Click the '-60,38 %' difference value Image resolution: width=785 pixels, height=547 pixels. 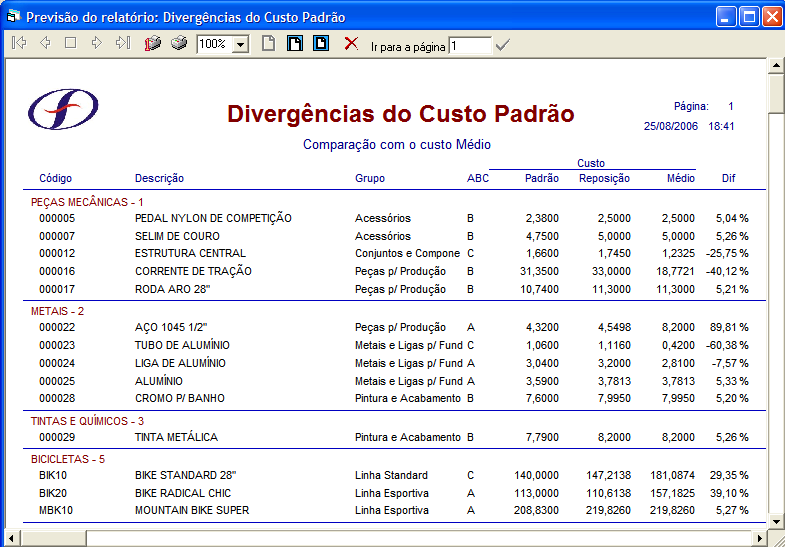[727, 345]
